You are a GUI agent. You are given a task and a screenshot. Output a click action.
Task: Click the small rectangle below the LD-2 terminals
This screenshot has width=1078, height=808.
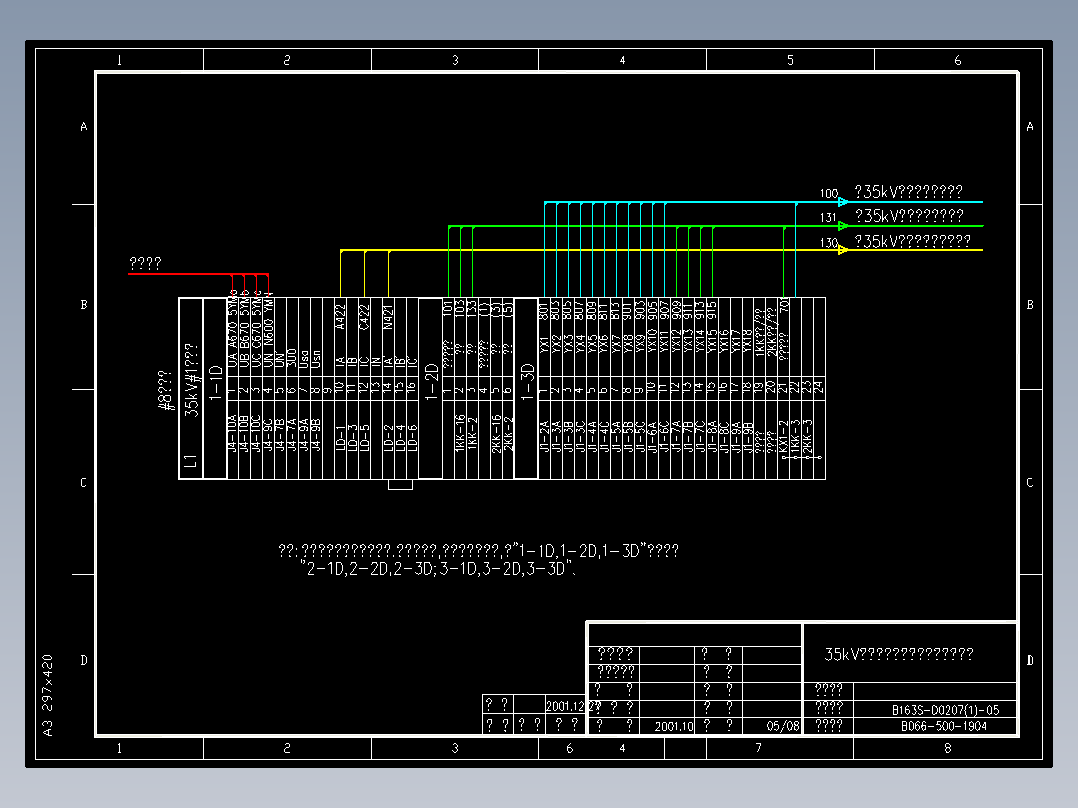click(x=400, y=484)
